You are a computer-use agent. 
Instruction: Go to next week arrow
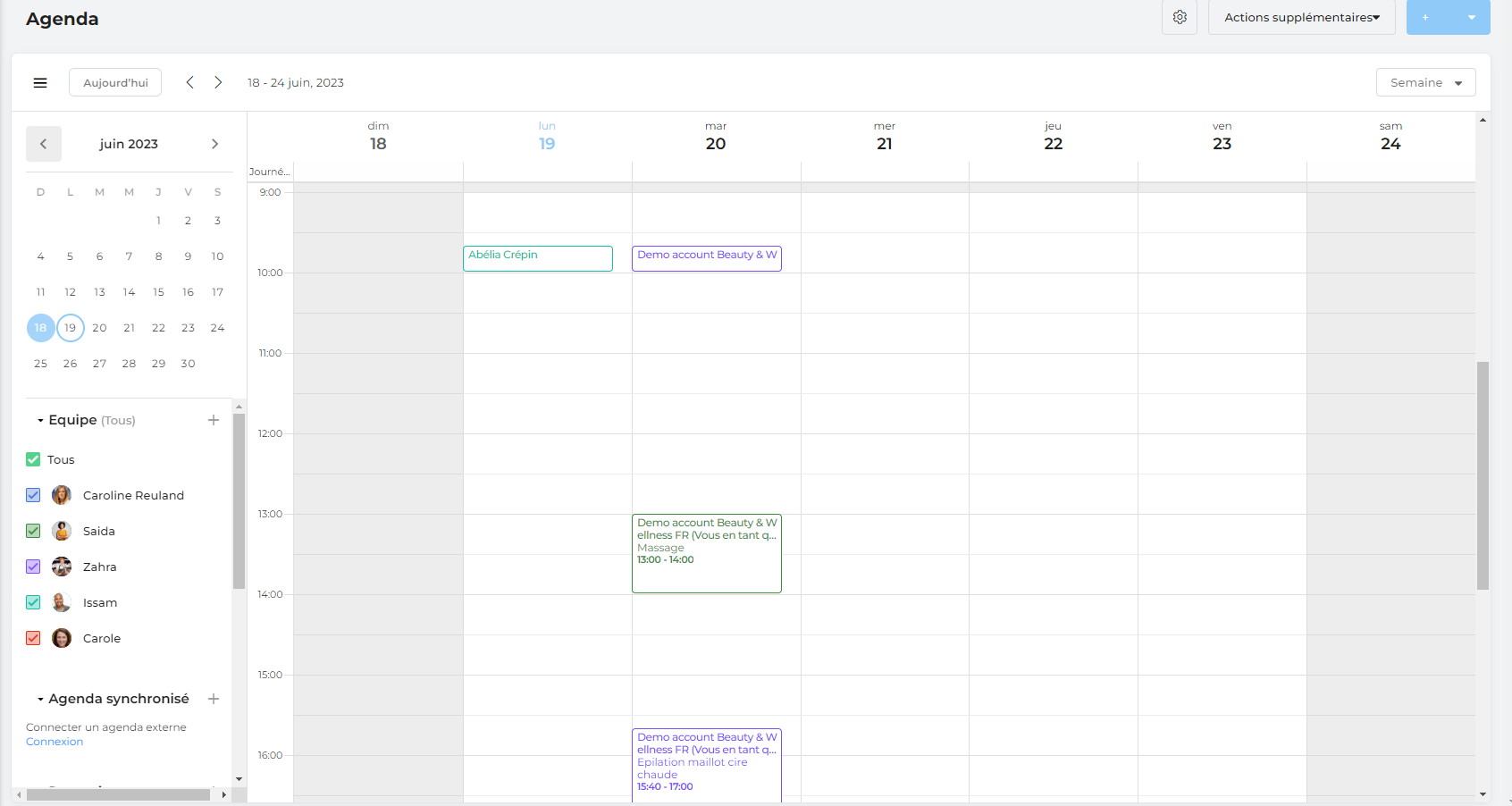coord(218,82)
